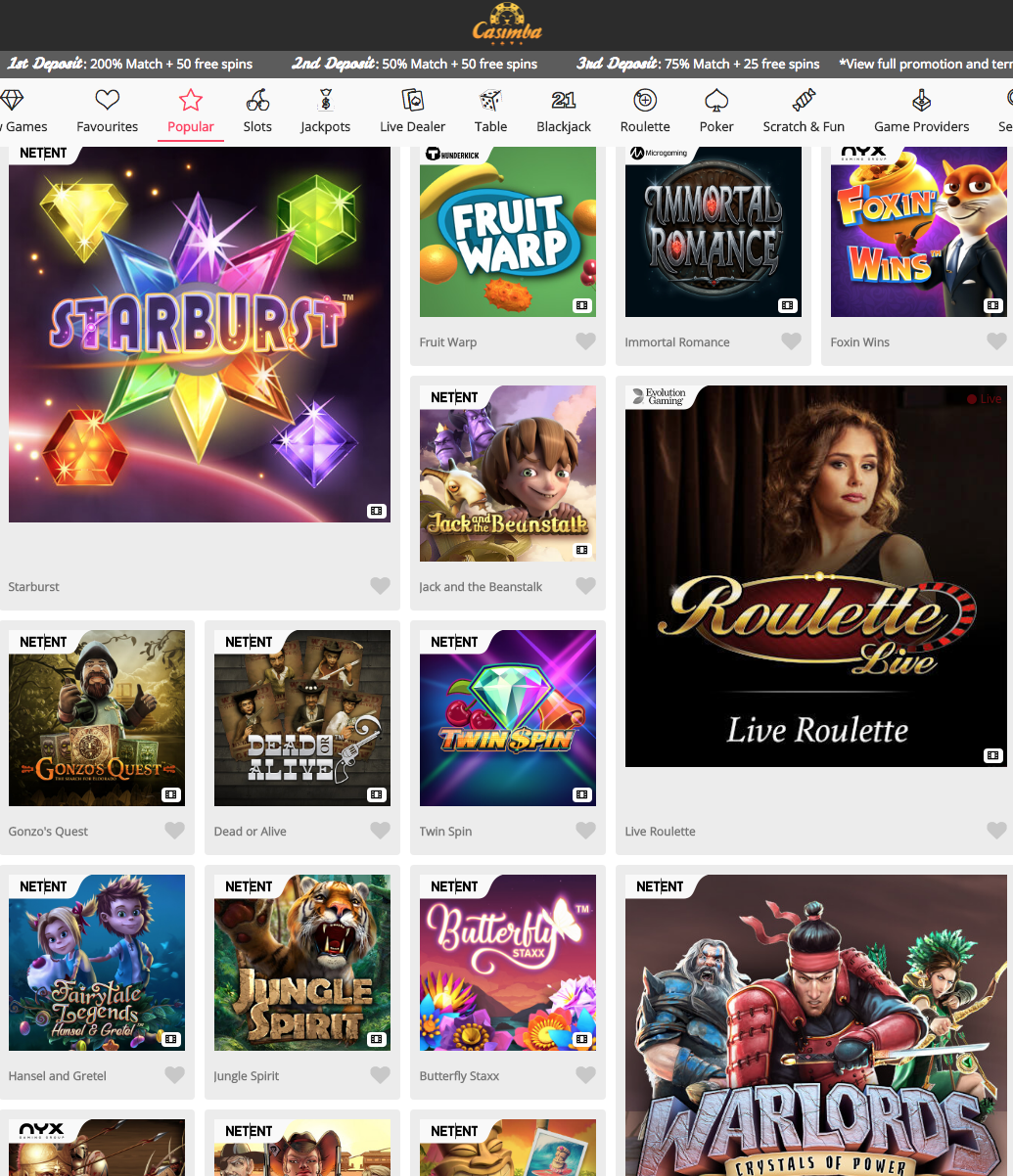Go to the Favourites tab

(108, 112)
